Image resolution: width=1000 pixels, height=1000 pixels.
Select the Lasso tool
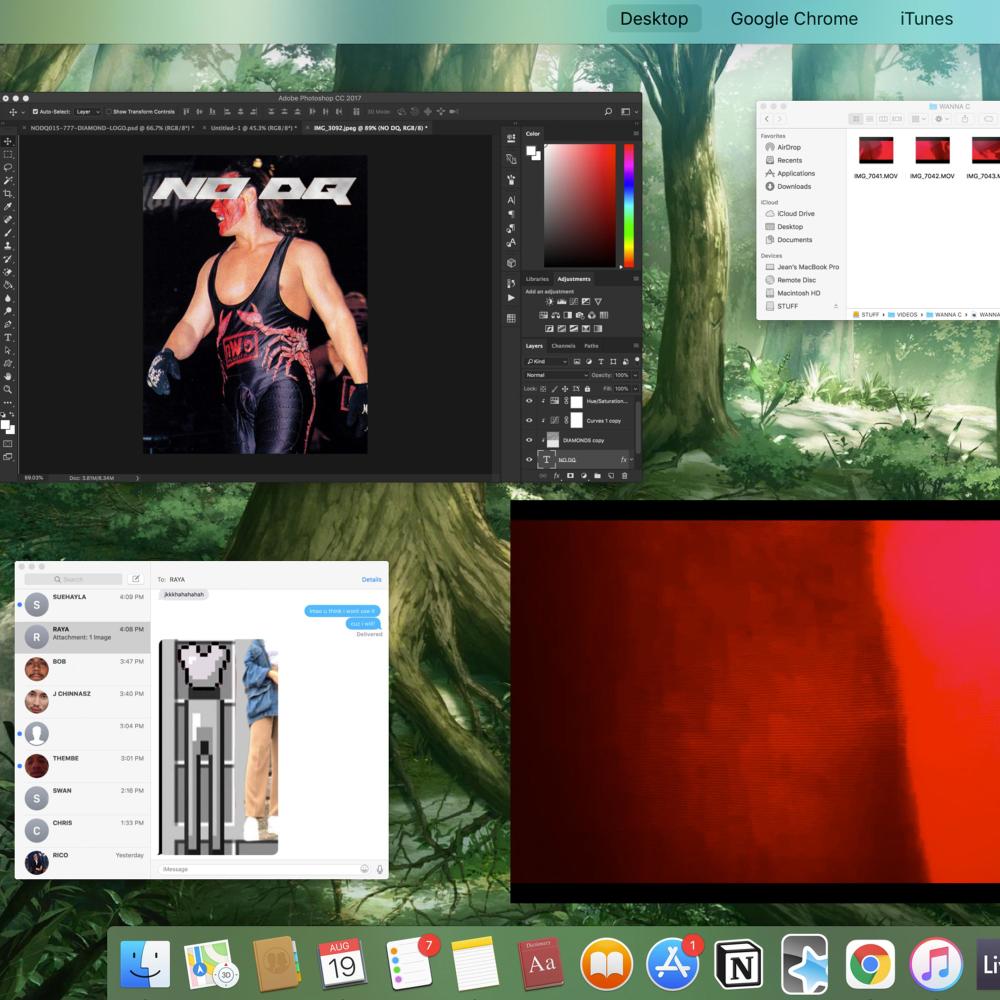[x=8, y=168]
